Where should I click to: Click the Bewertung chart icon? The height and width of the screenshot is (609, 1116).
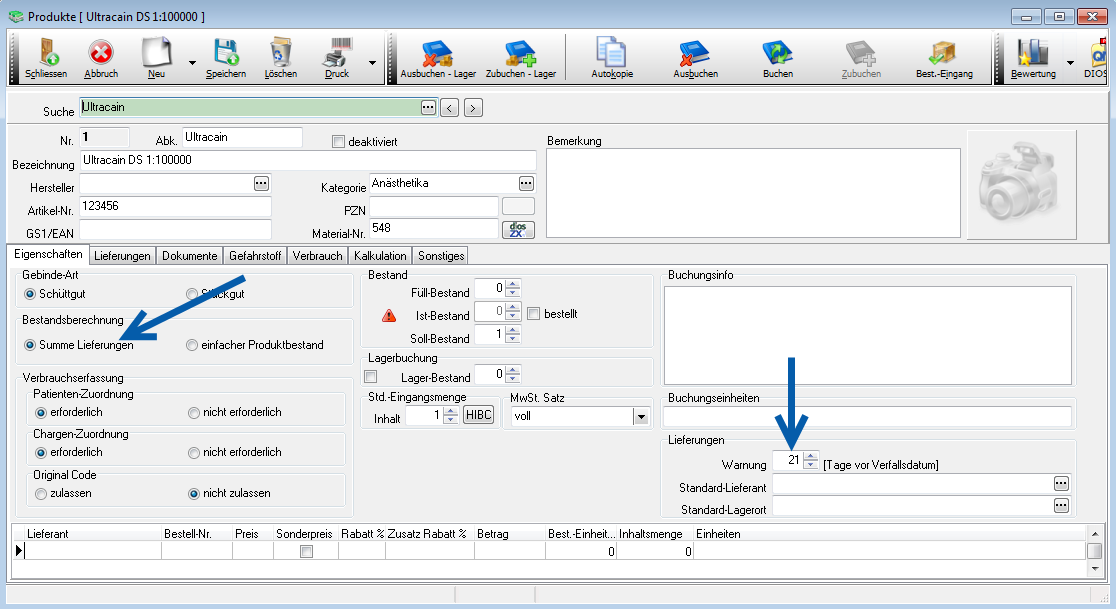point(1033,53)
